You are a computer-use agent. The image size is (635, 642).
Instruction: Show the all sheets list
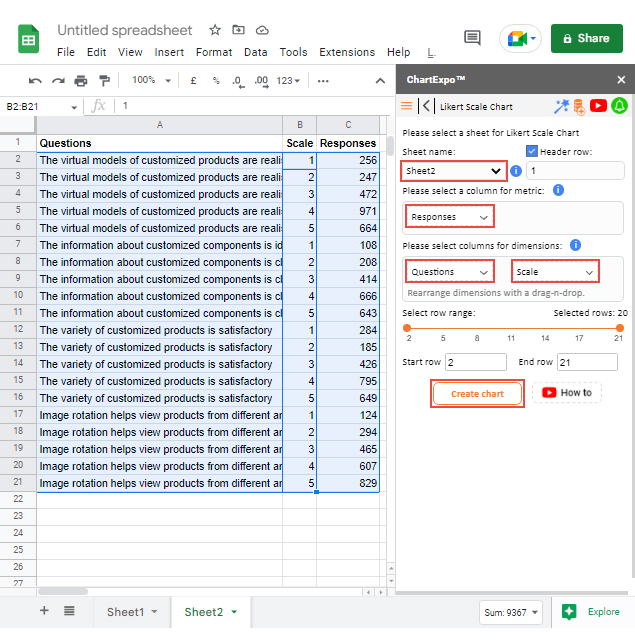tap(69, 611)
